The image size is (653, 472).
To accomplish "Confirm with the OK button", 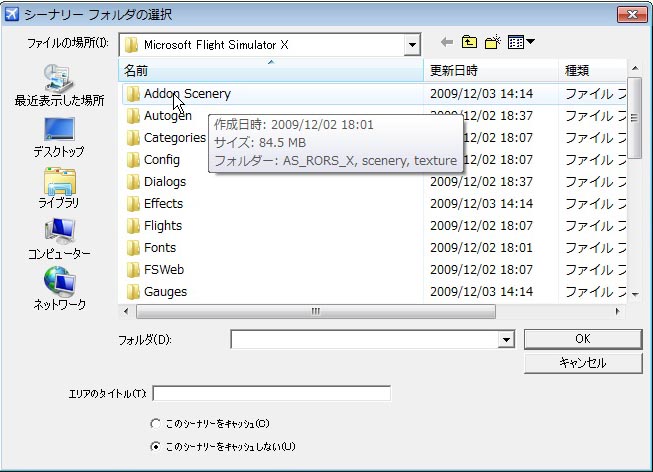I will pyautogui.click(x=583, y=339).
